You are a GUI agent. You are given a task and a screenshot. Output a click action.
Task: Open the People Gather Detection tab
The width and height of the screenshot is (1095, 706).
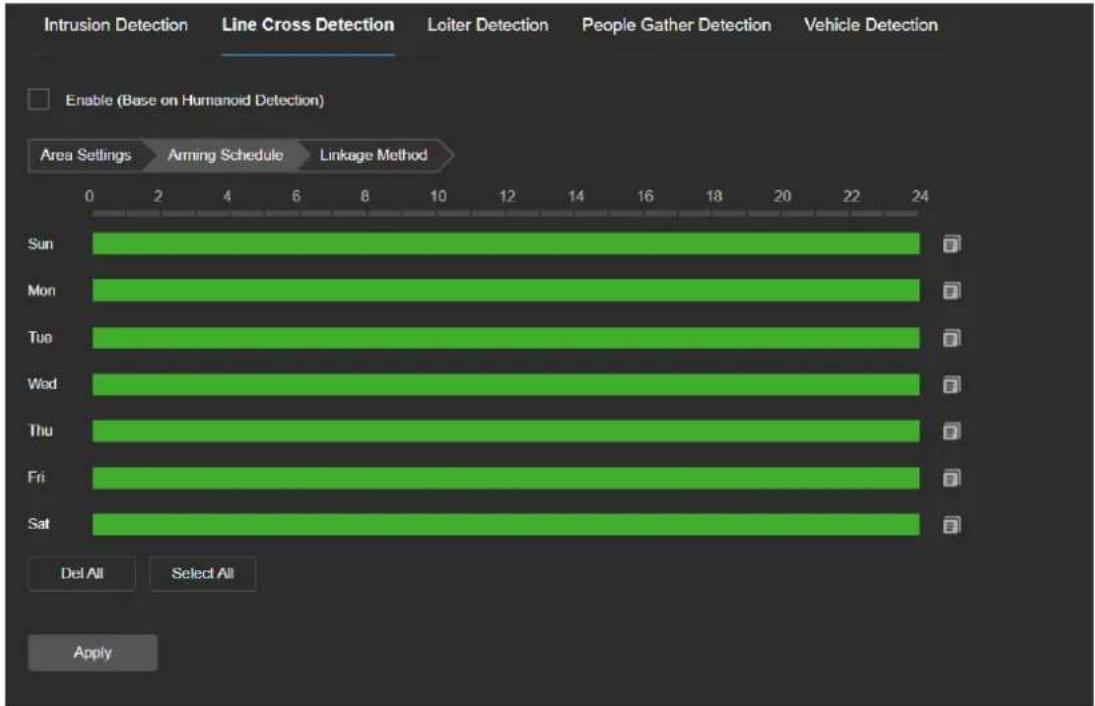pyautogui.click(x=677, y=25)
